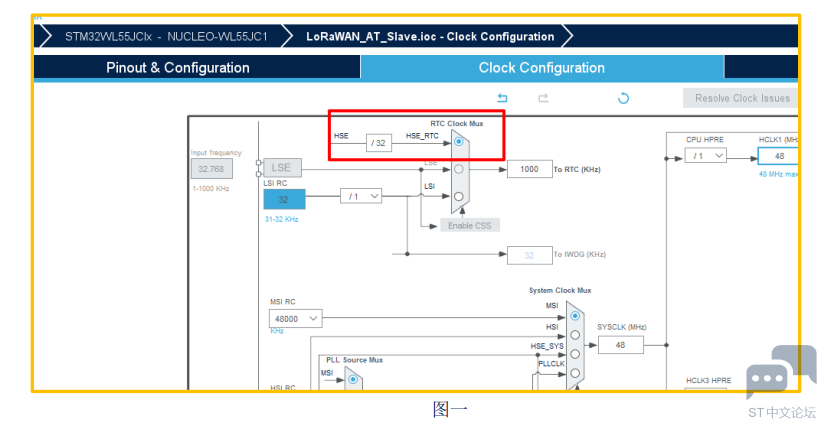
Task: Switch to Pinout & Configuration tab
Action: (197, 67)
